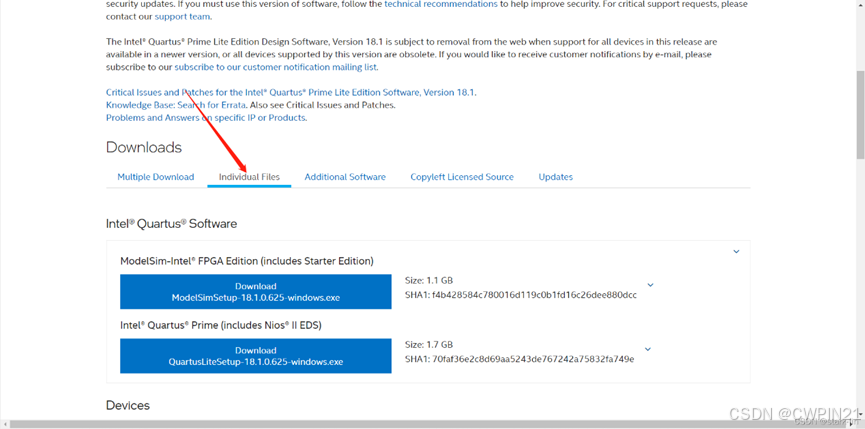Open the Copyleft Licensed Source tab

coord(462,177)
